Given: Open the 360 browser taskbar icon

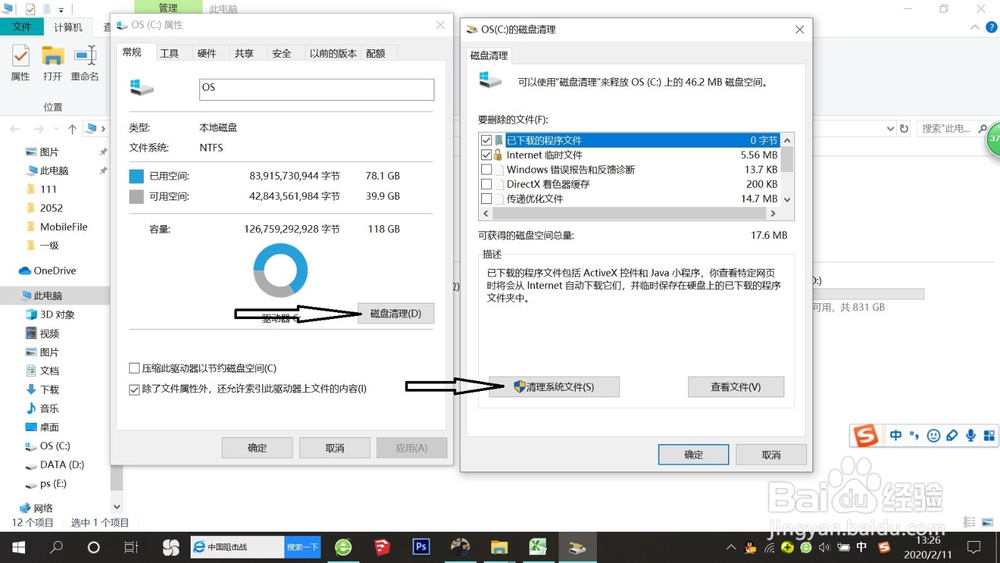Looking at the screenshot, I should click(343, 547).
